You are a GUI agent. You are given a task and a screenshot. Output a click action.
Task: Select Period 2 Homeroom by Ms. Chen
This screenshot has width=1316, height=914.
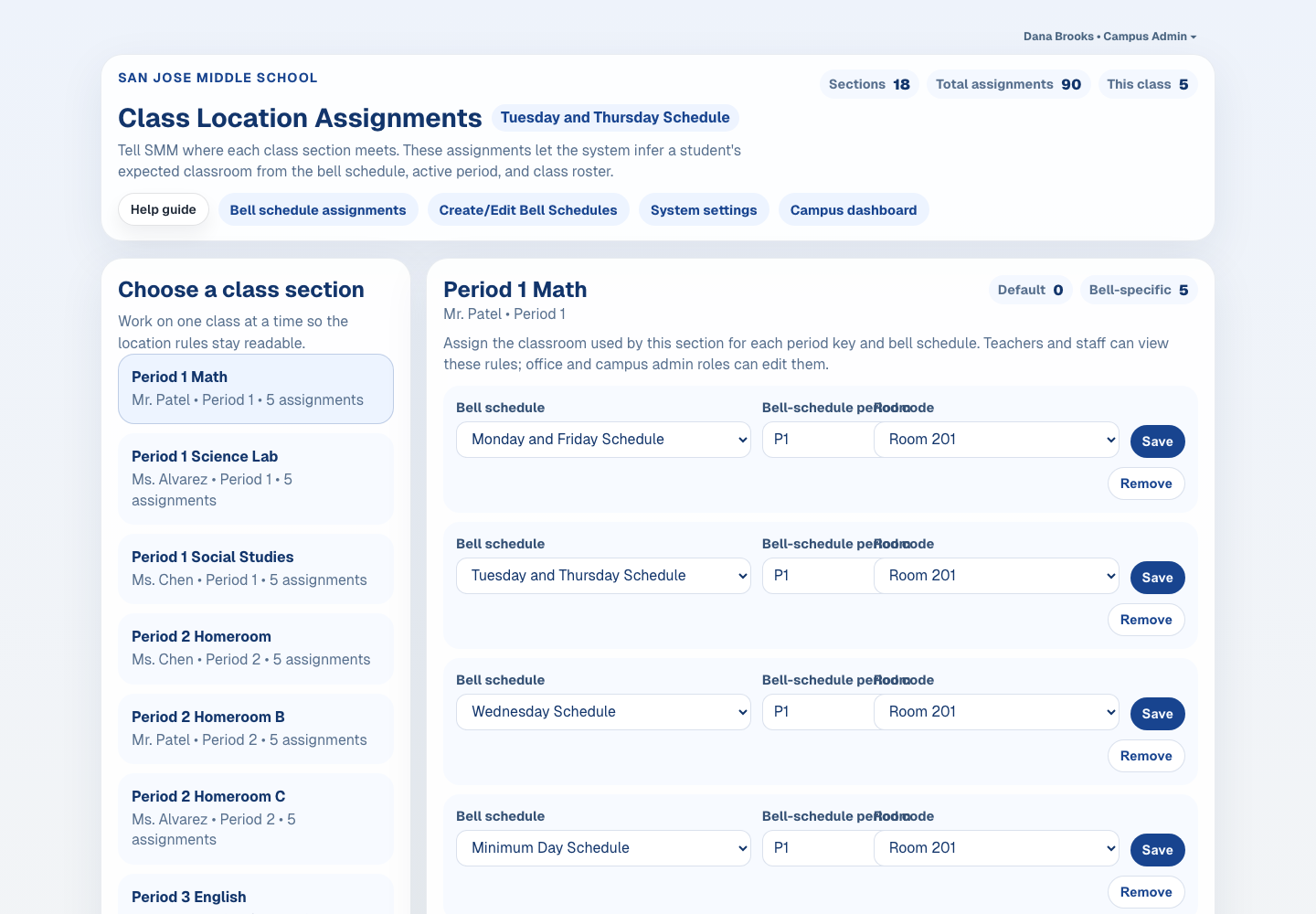coord(256,648)
